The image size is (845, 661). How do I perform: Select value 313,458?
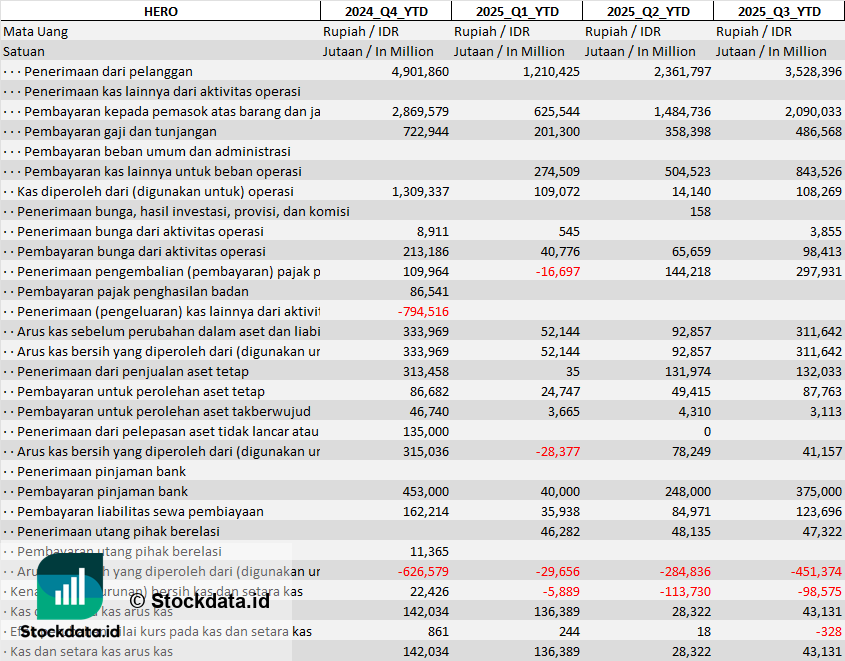(426, 372)
